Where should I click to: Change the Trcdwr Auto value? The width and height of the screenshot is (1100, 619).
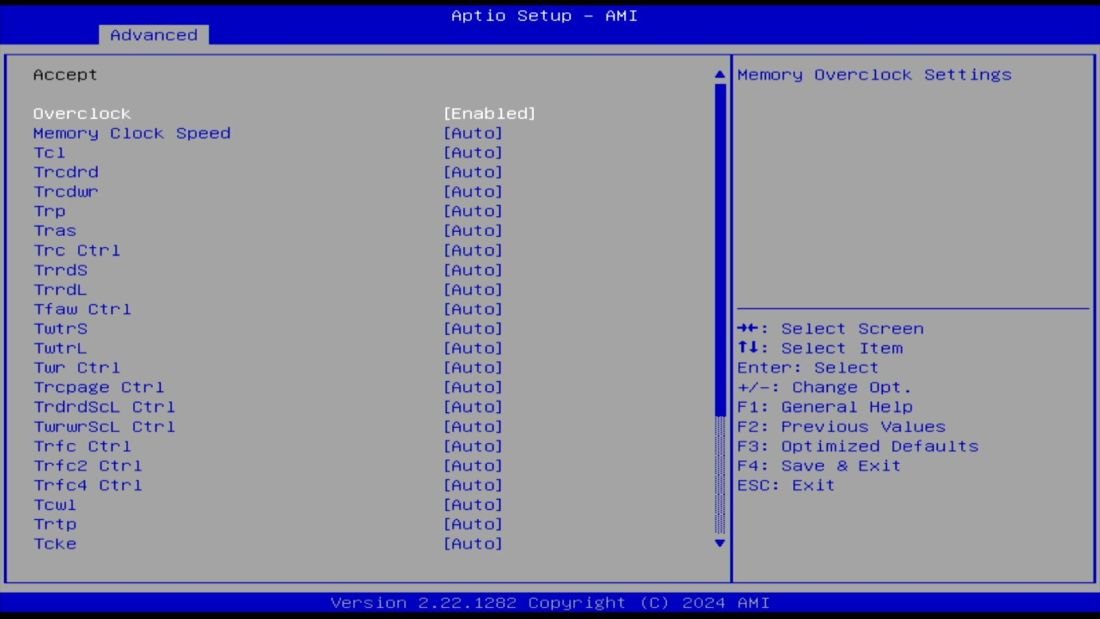(473, 192)
